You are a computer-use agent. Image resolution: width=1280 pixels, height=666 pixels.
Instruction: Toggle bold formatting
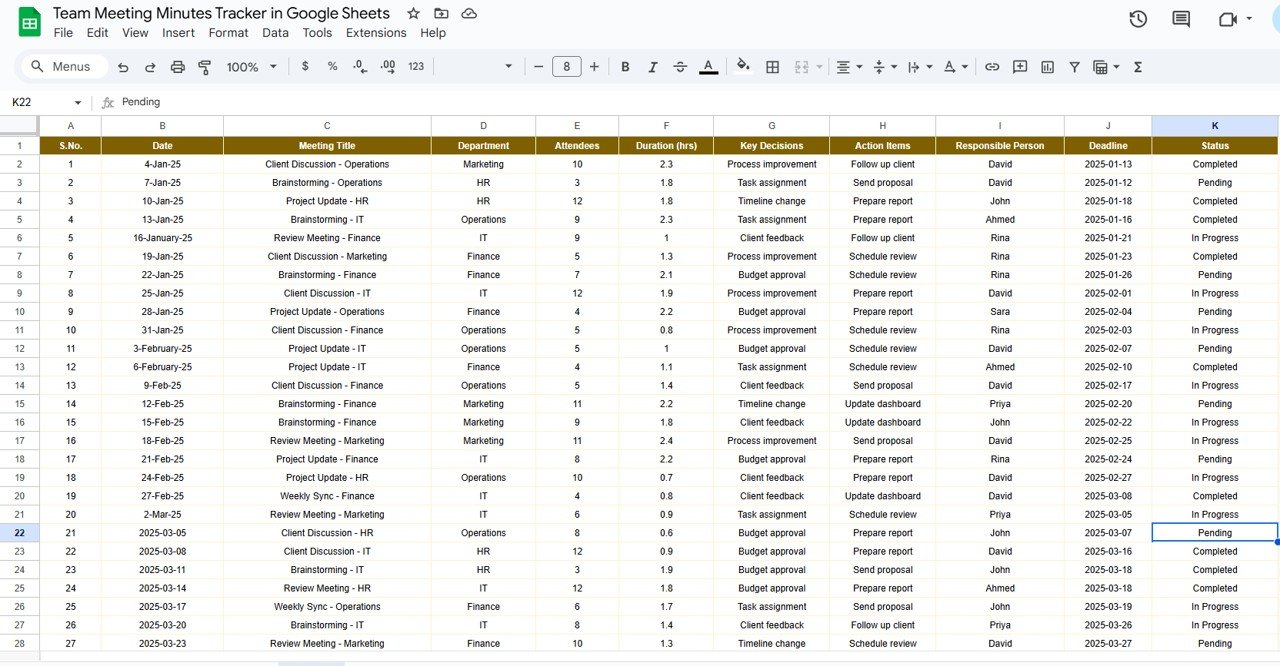(625, 67)
